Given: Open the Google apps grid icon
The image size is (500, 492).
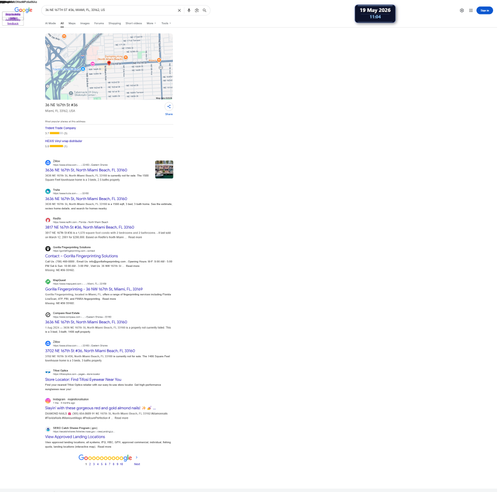Looking at the screenshot, I should click(x=471, y=10).
